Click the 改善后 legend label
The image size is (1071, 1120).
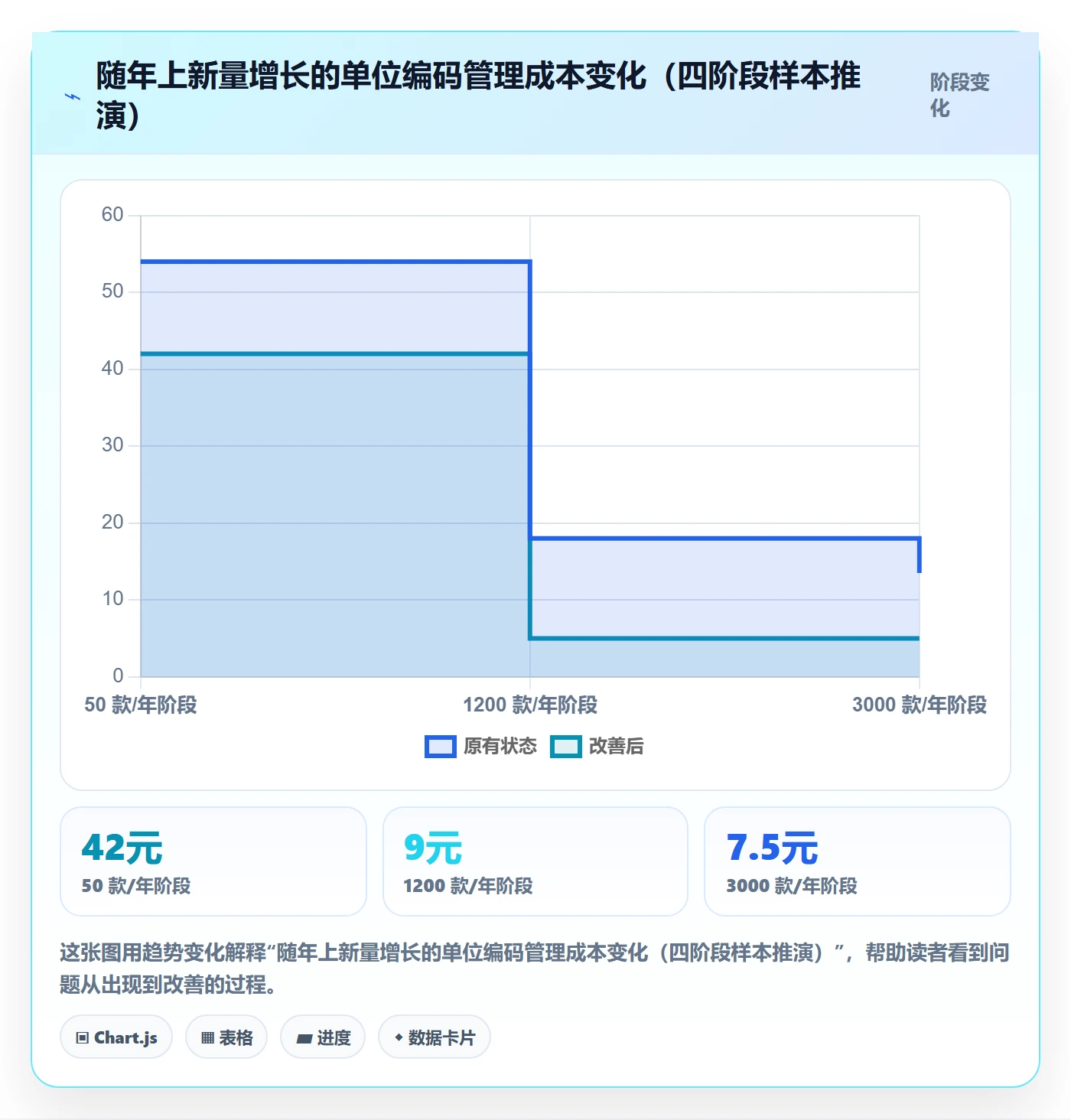(617, 747)
